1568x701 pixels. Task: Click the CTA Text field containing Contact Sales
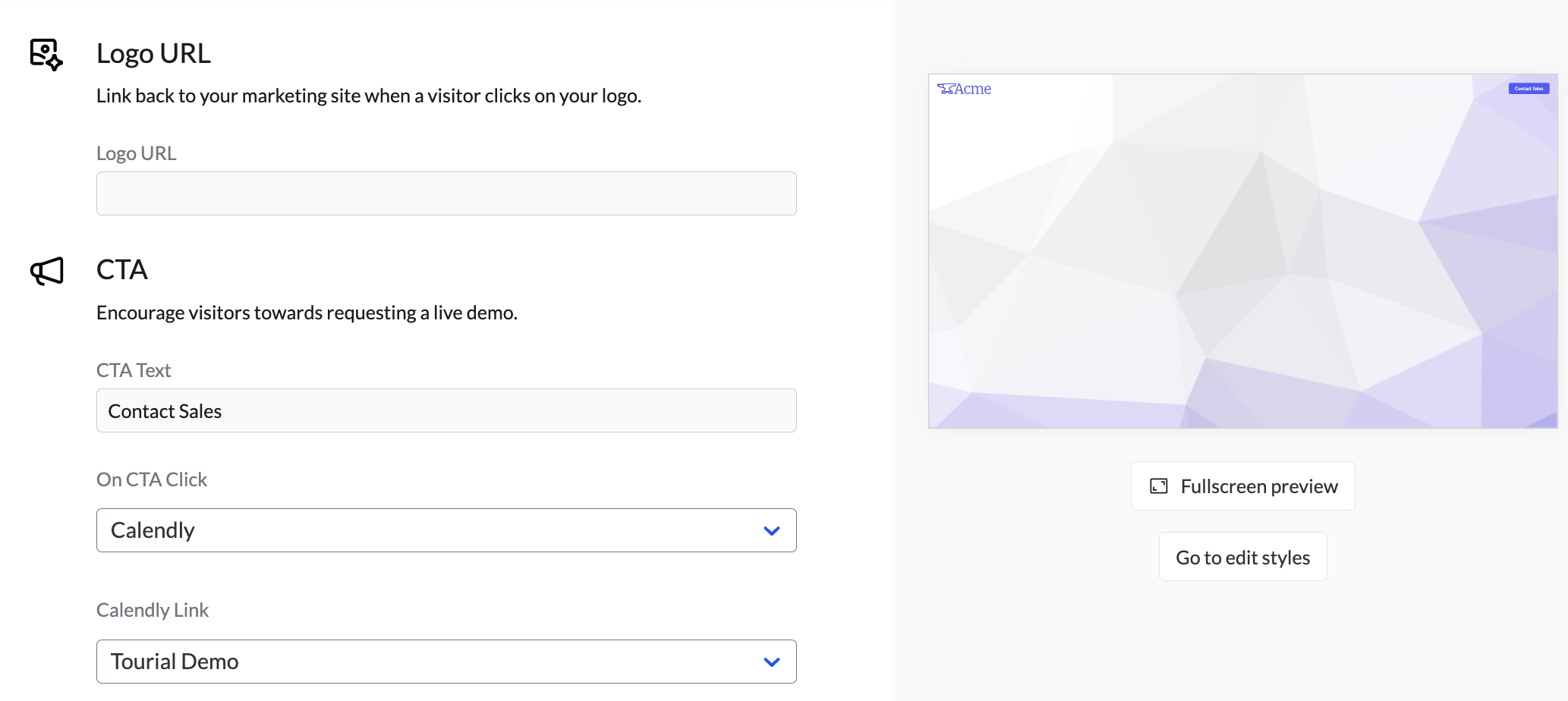pos(446,410)
